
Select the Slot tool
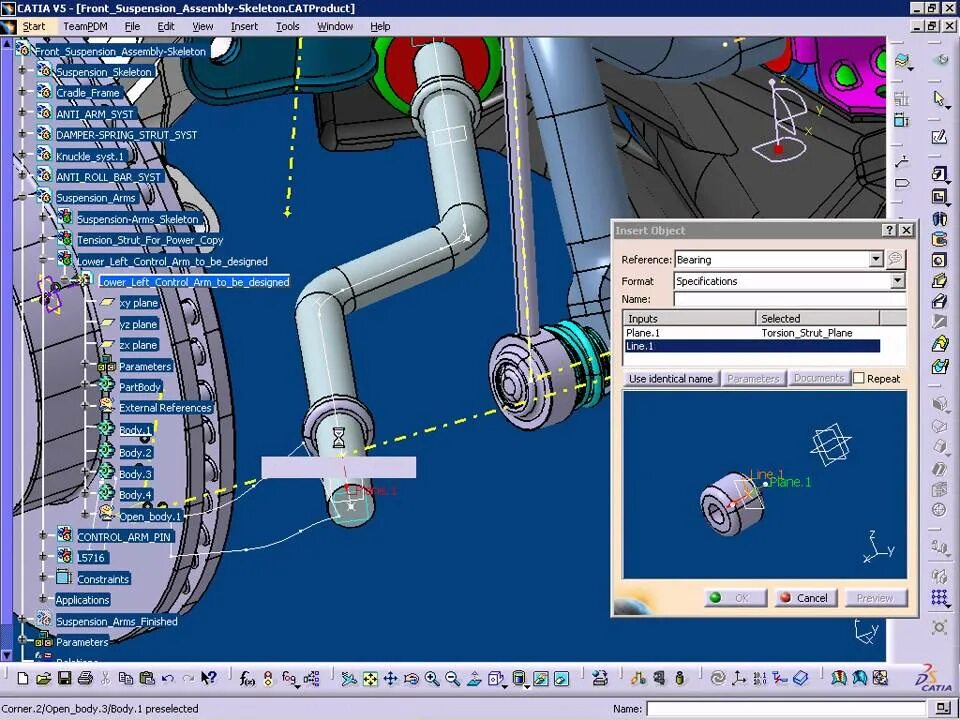click(939, 301)
